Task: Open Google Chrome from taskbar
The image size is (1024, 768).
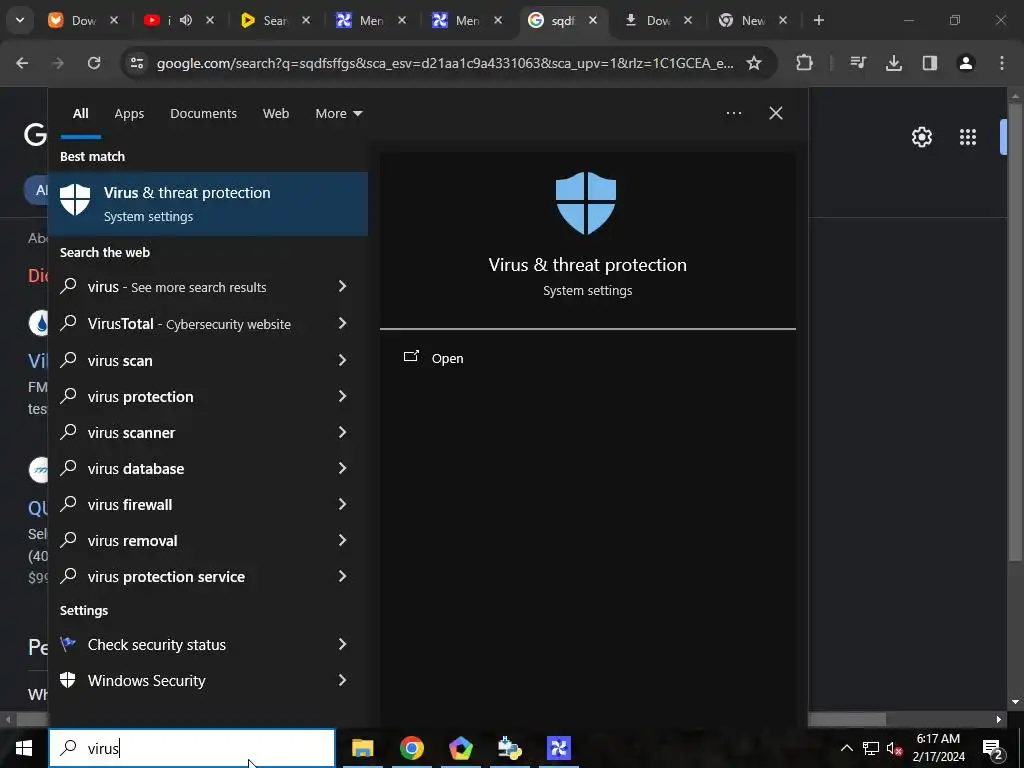Action: click(x=411, y=748)
